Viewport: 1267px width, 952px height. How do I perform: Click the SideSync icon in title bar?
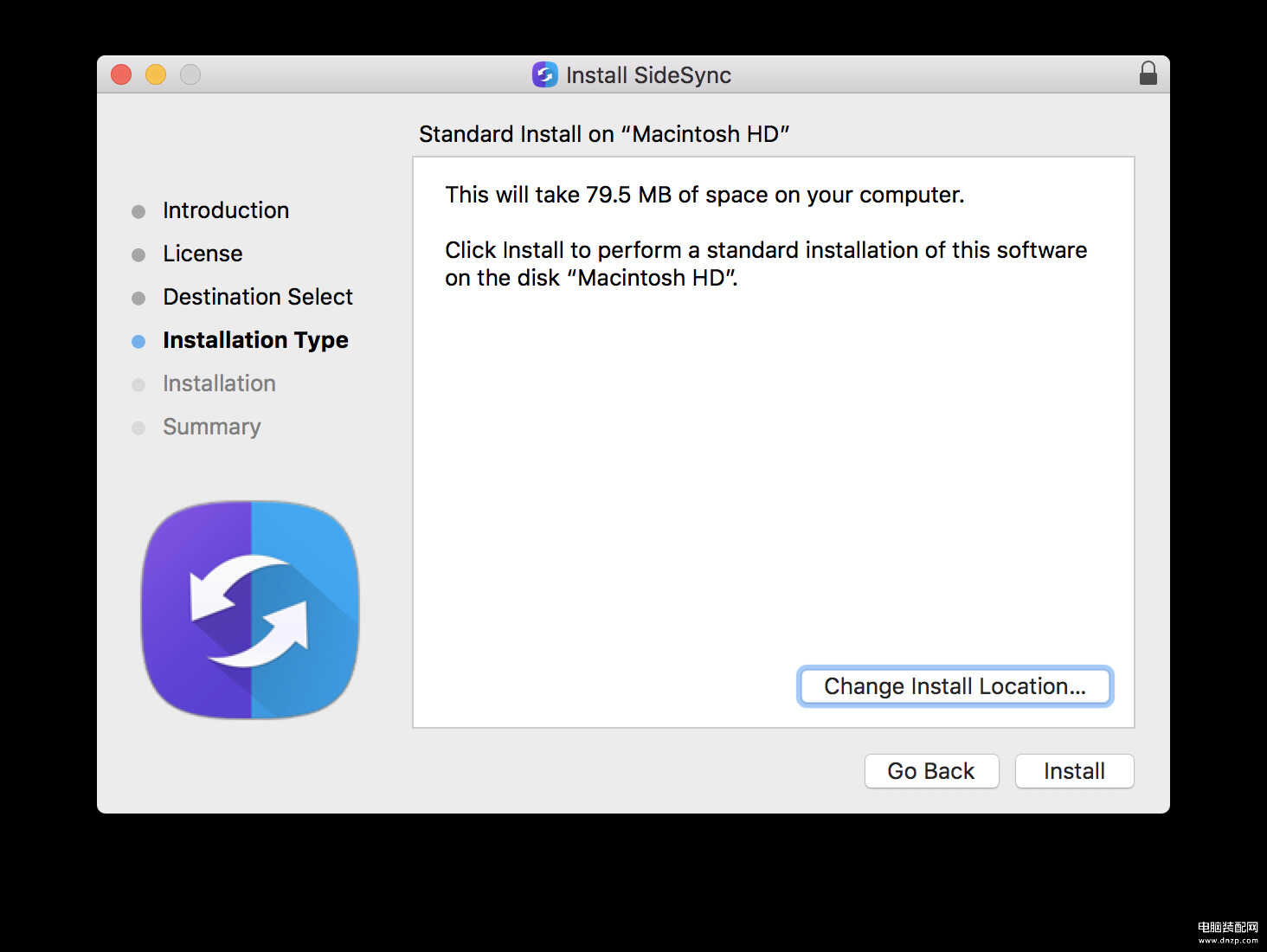[544, 74]
